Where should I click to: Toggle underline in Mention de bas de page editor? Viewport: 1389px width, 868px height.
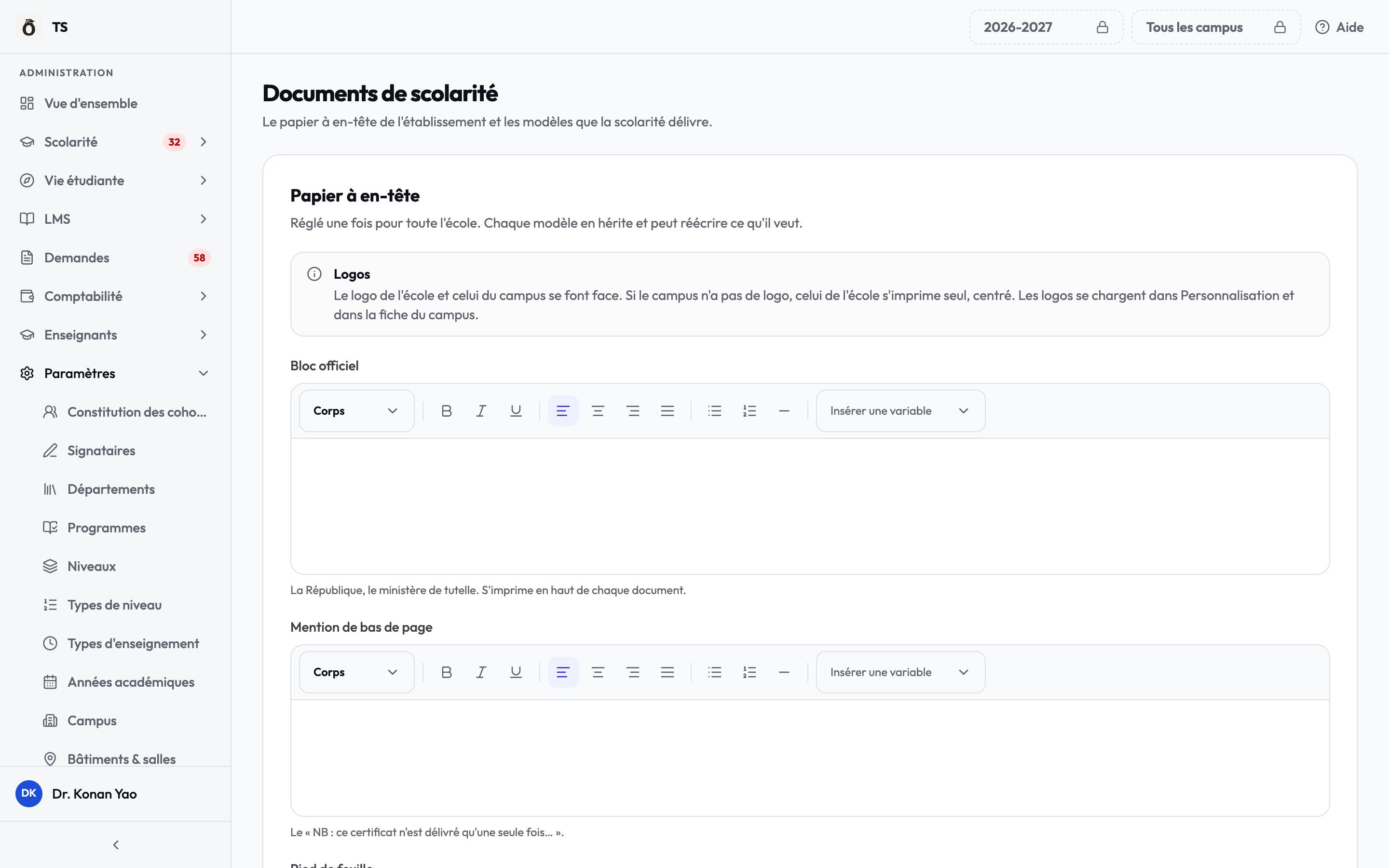516,672
